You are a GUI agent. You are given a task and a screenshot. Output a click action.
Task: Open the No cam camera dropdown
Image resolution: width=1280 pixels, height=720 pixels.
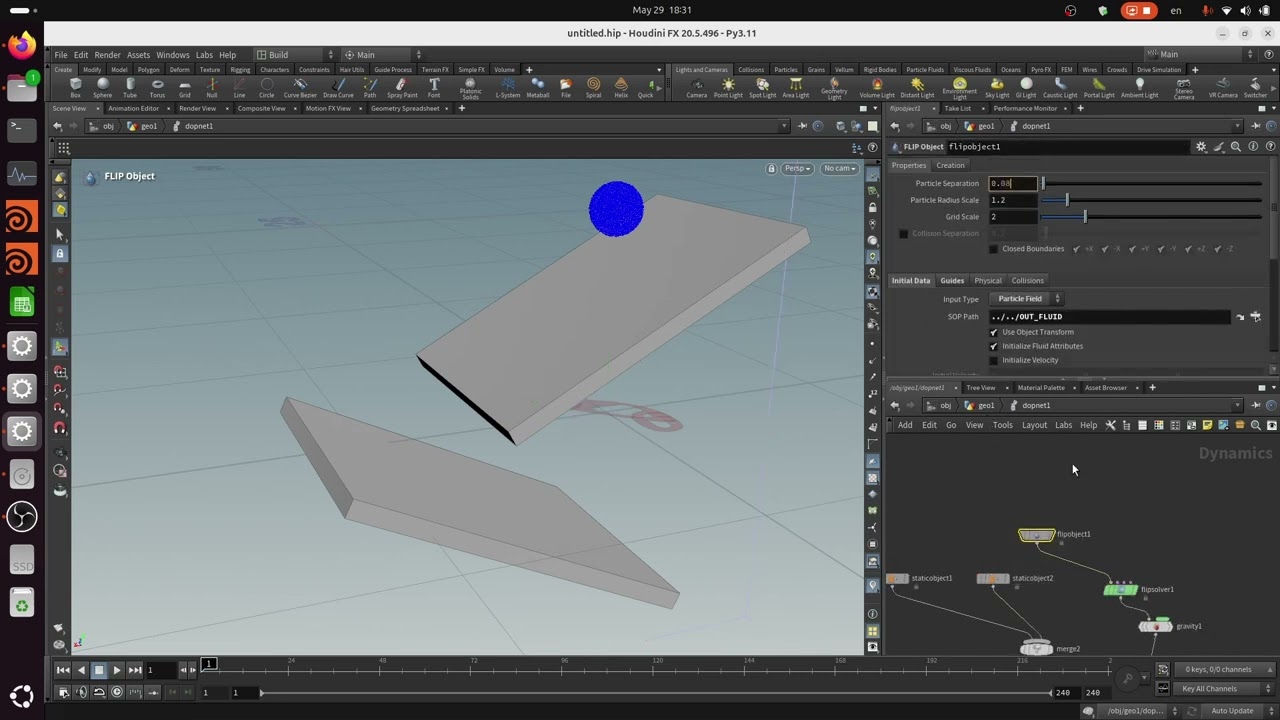pos(839,168)
